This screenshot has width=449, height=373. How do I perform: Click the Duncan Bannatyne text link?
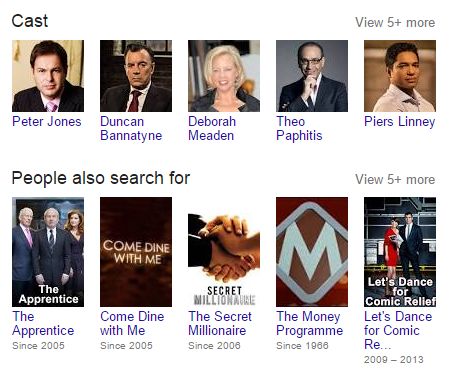click(x=131, y=129)
